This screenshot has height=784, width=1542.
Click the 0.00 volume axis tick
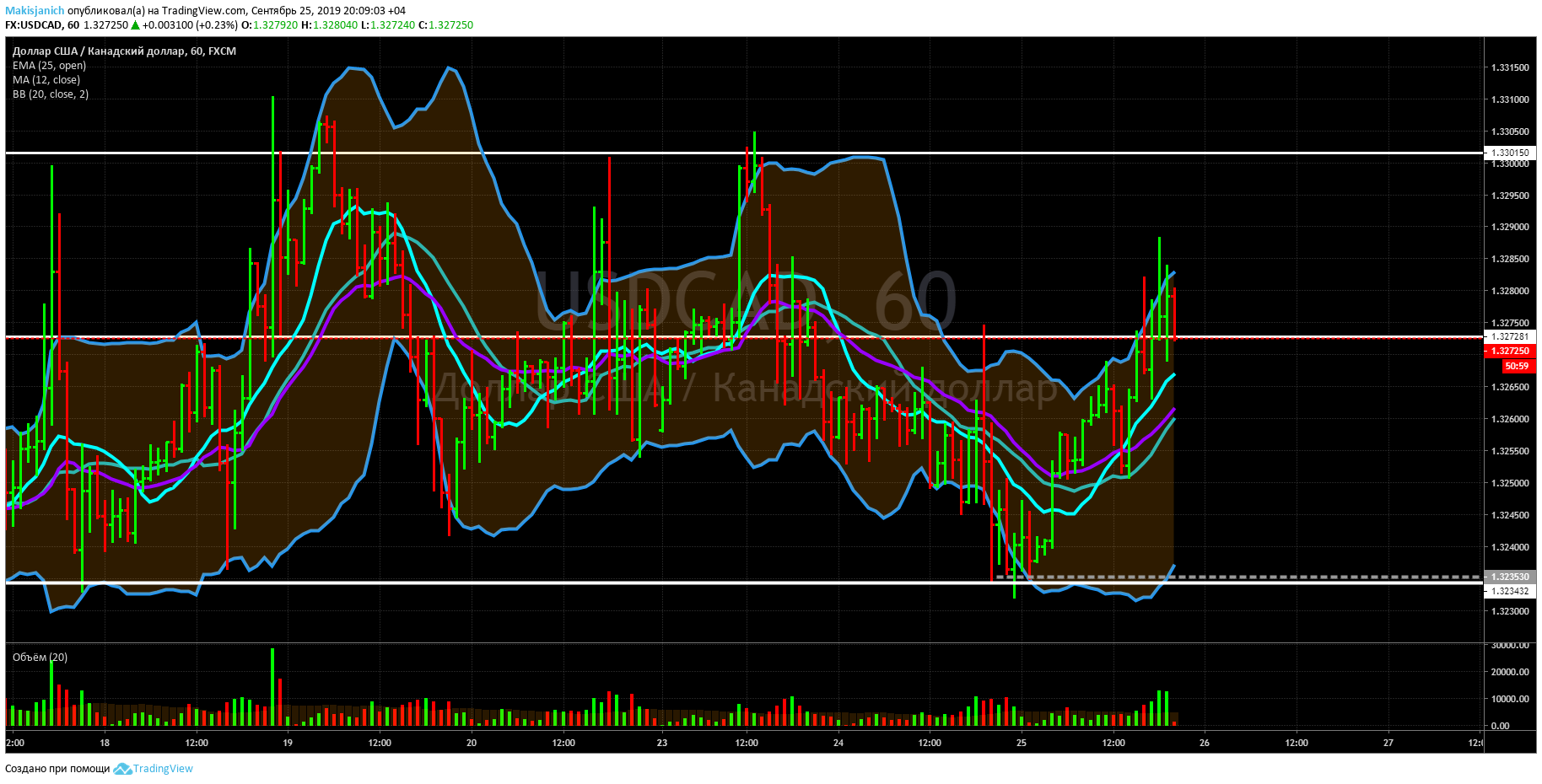tap(1501, 726)
